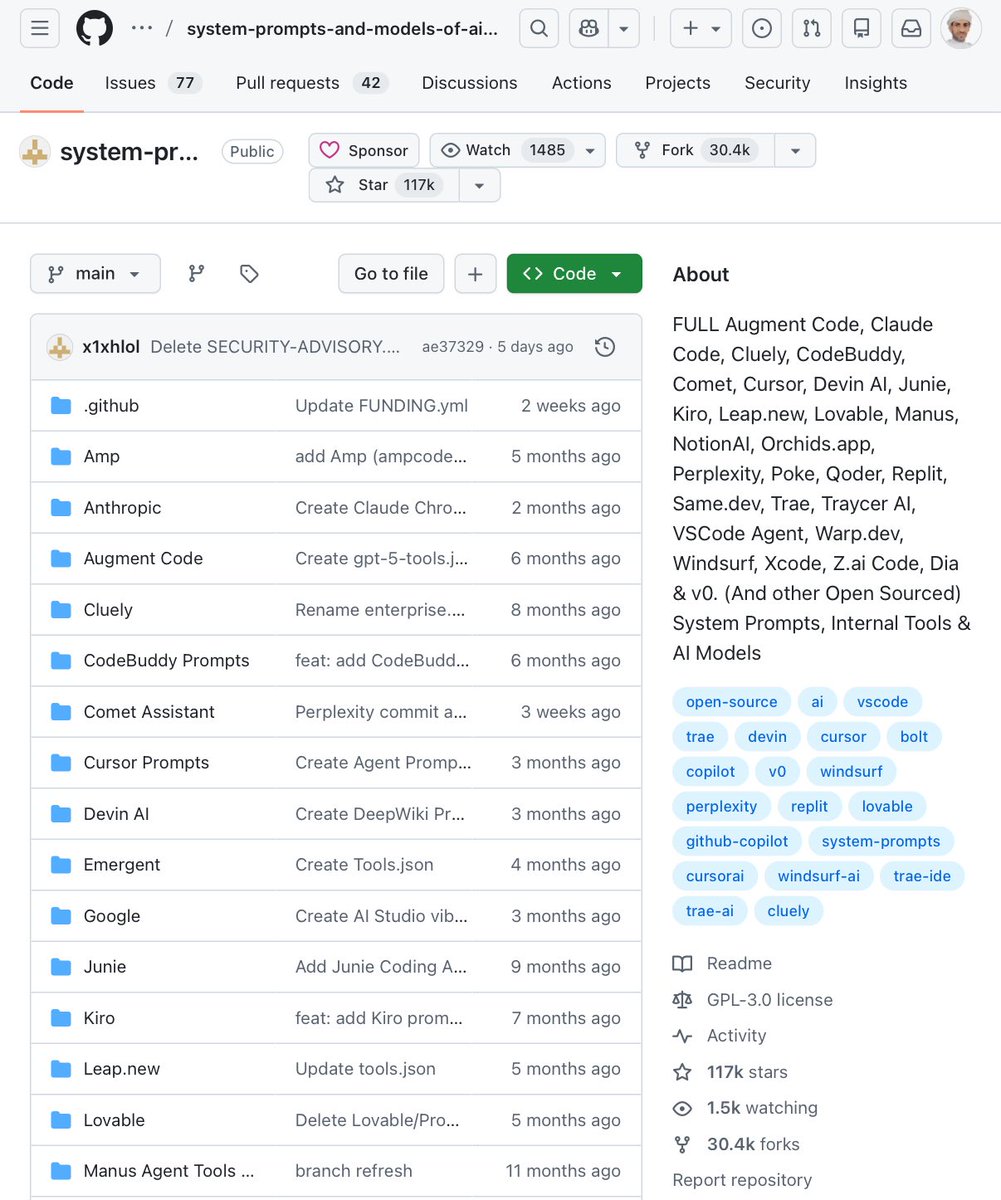Open the Cursor Prompts folder
The height and width of the screenshot is (1200, 1001).
pos(146,762)
